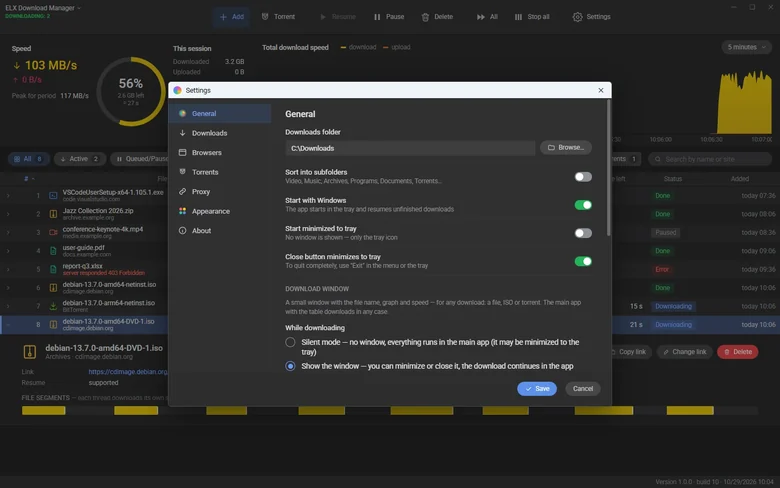
Task: Switch to Browsers settings section
Action: point(219,152)
